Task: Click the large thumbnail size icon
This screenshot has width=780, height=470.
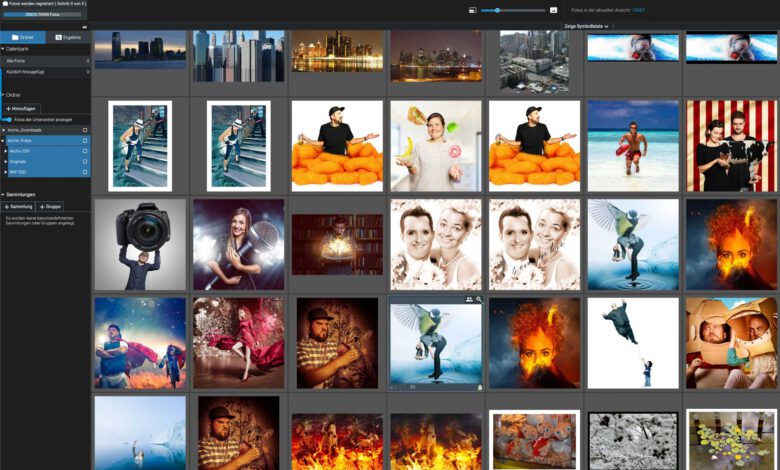Action: coord(553,10)
